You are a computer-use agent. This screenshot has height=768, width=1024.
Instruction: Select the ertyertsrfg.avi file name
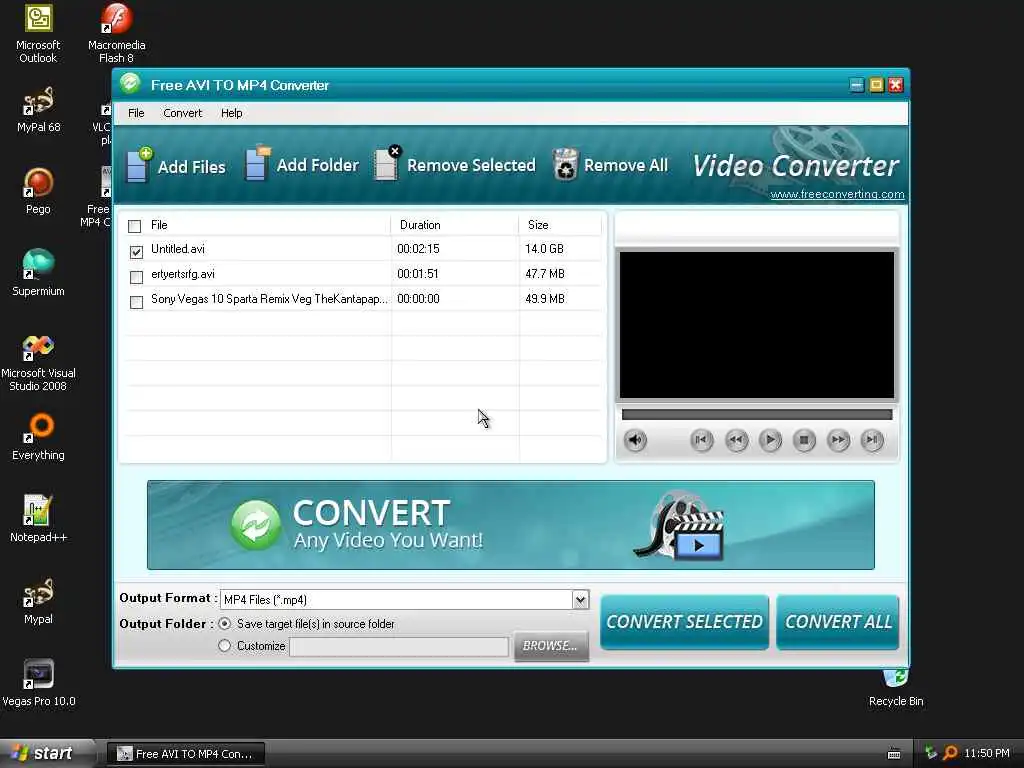coord(183,274)
